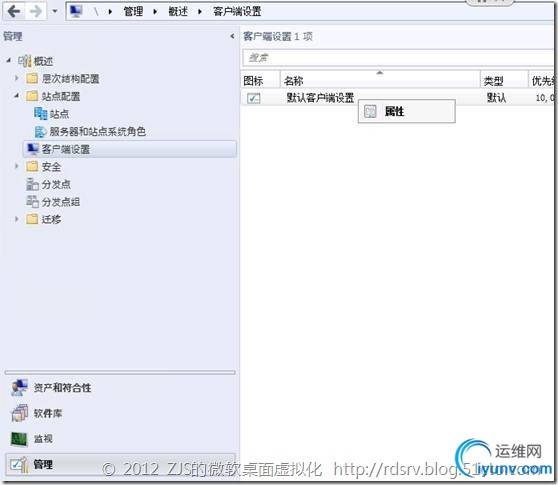Screen dimensions: 558x485
Task: Click the 分发点组 icon
Action: [32, 202]
